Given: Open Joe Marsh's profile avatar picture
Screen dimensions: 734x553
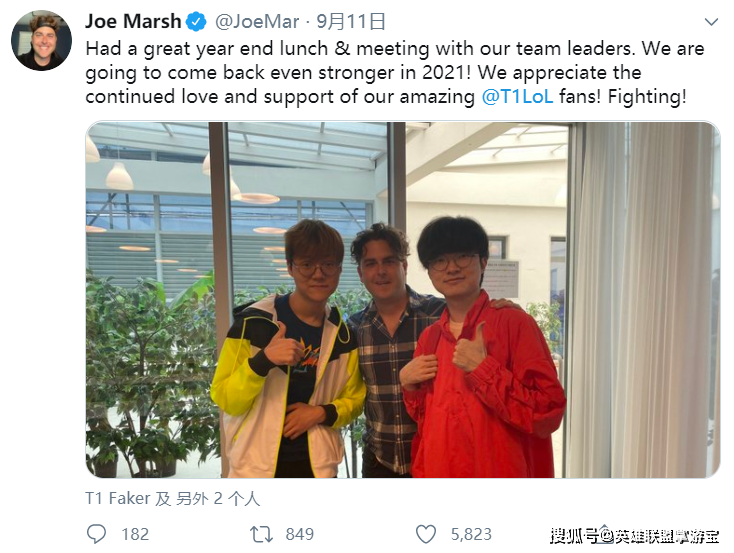Looking at the screenshot, I should click(41, 40).
